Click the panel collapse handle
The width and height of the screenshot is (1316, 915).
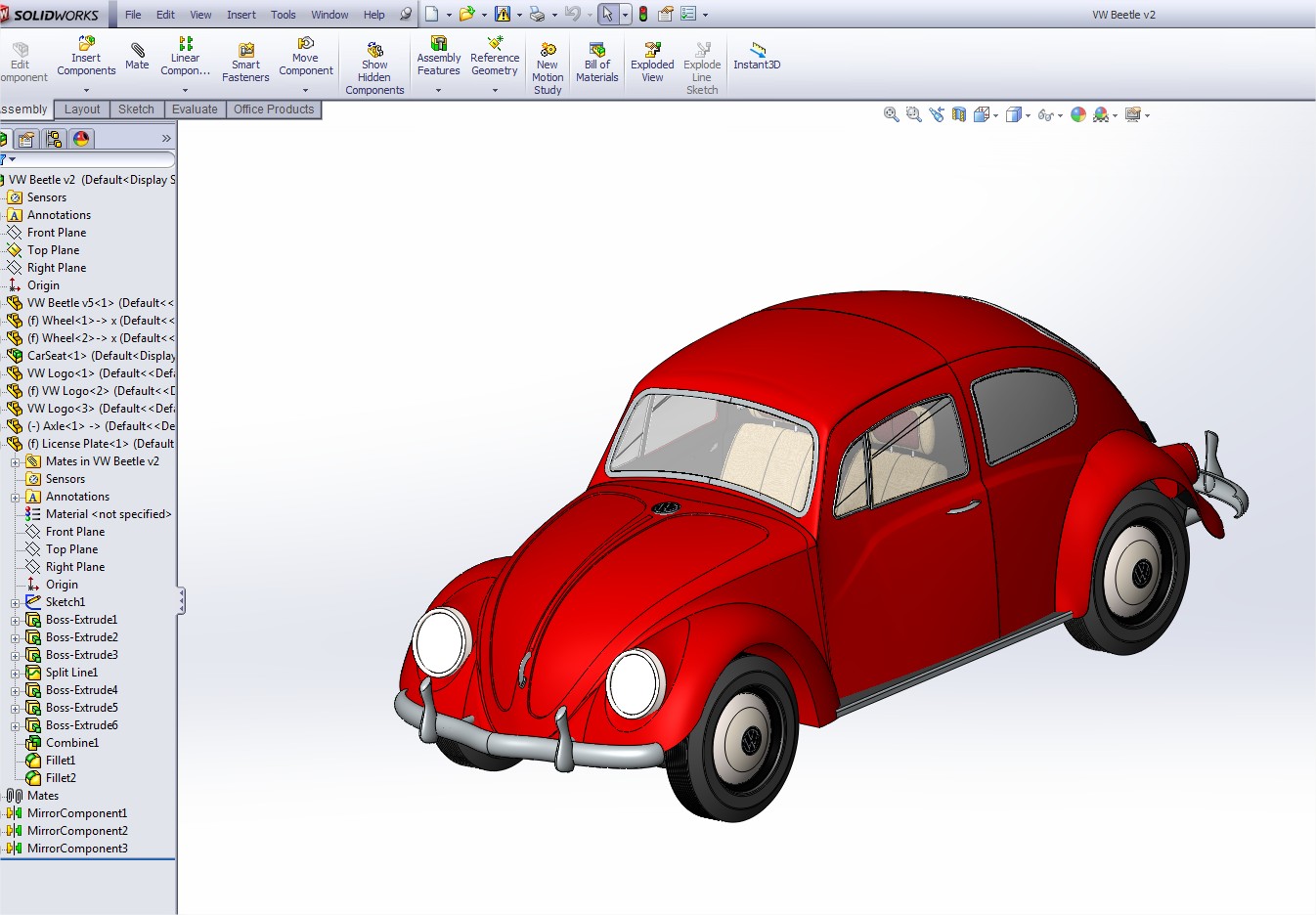point(181,601)
